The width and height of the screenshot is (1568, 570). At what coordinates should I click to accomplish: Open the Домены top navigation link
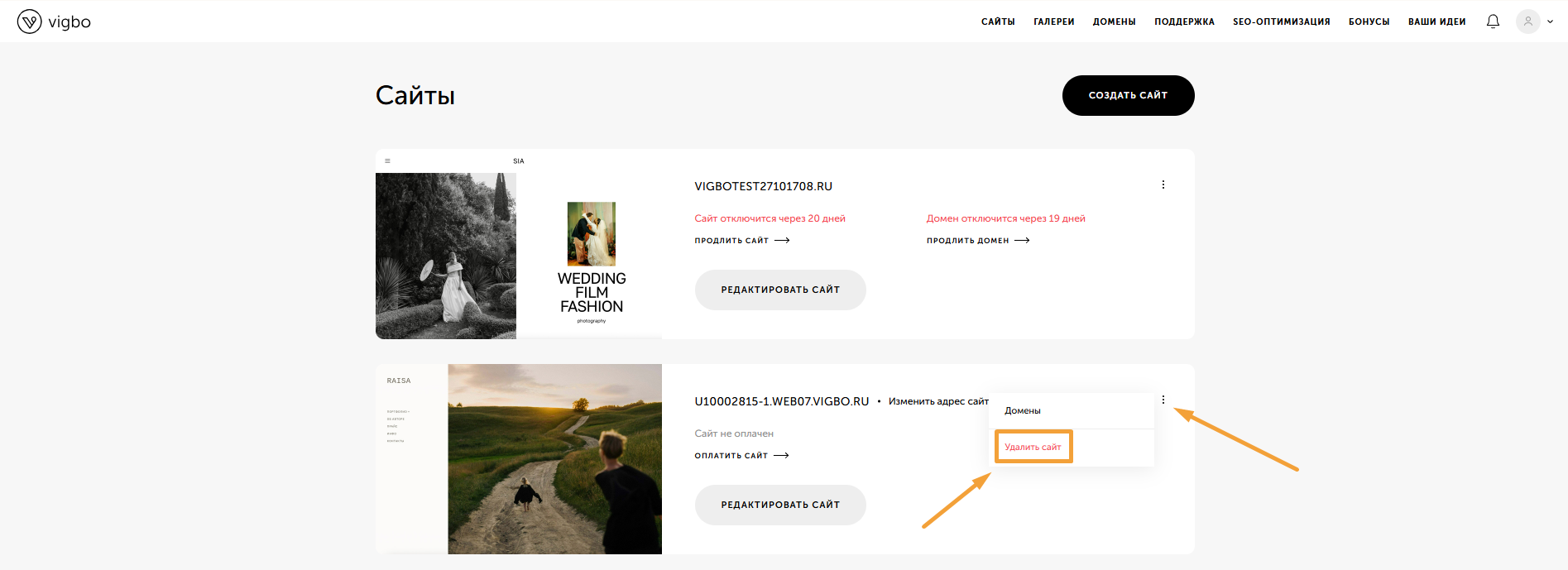pyautogui.click(x=1114, y=22)
